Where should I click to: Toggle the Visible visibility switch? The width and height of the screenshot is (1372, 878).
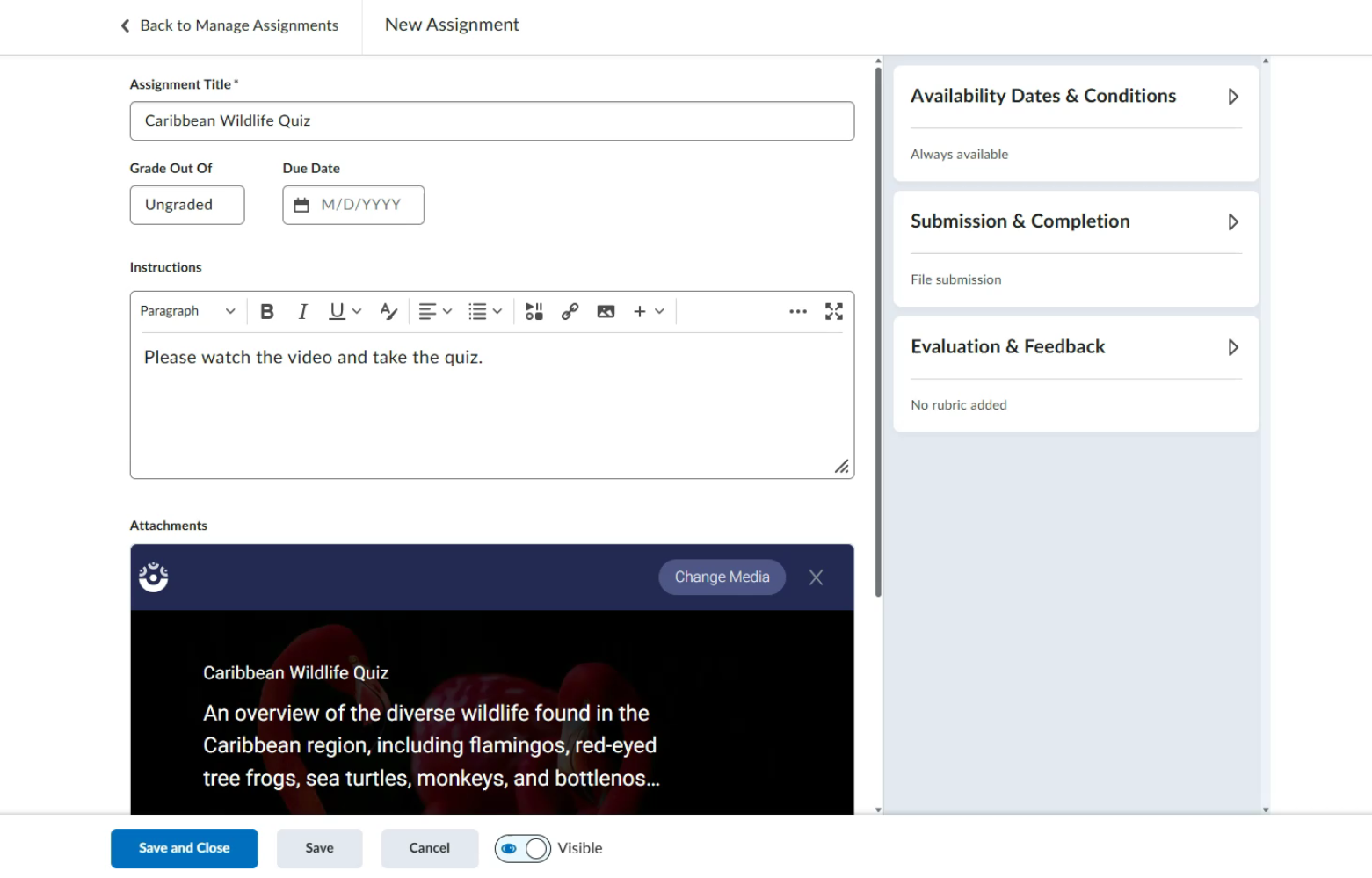coord(523,848)
